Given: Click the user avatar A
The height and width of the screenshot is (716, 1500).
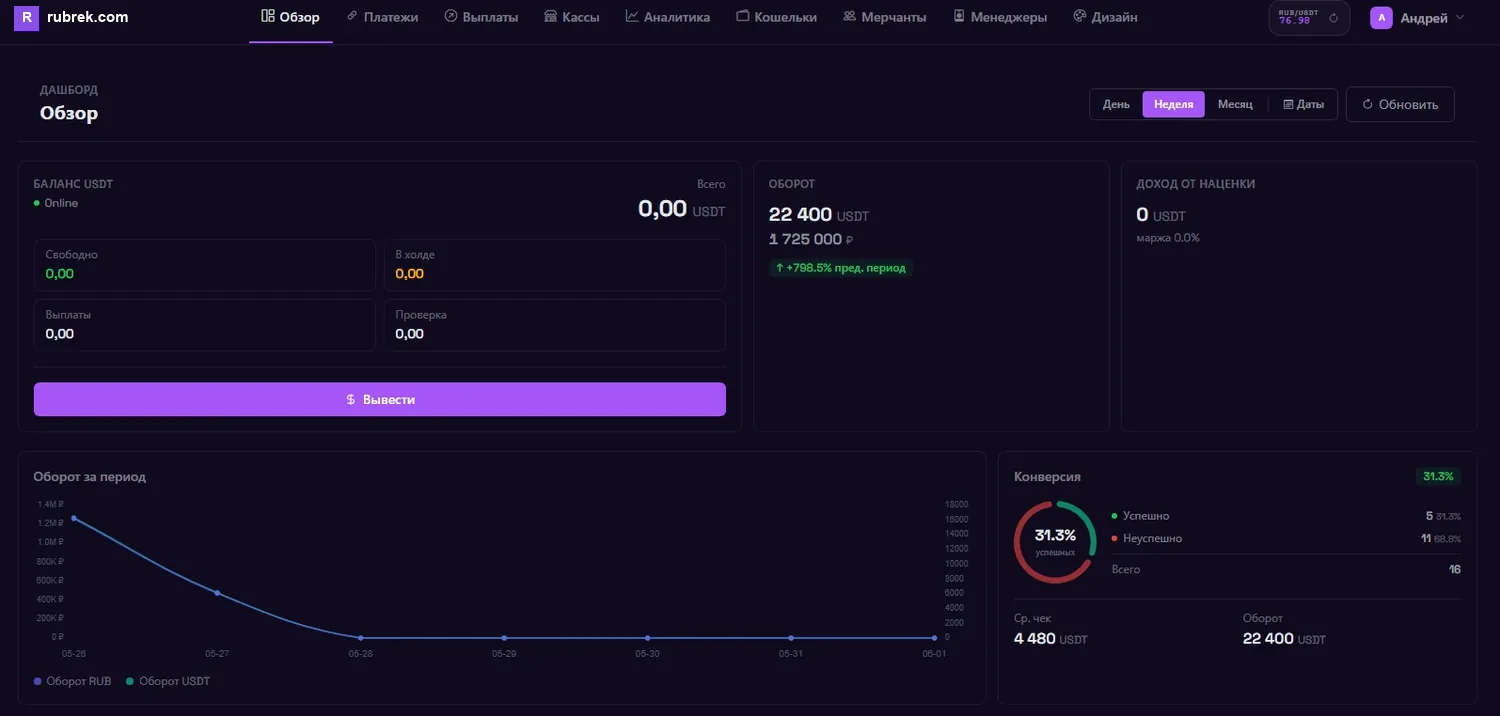Looking at the screenshot, I should click(1381, 18).
